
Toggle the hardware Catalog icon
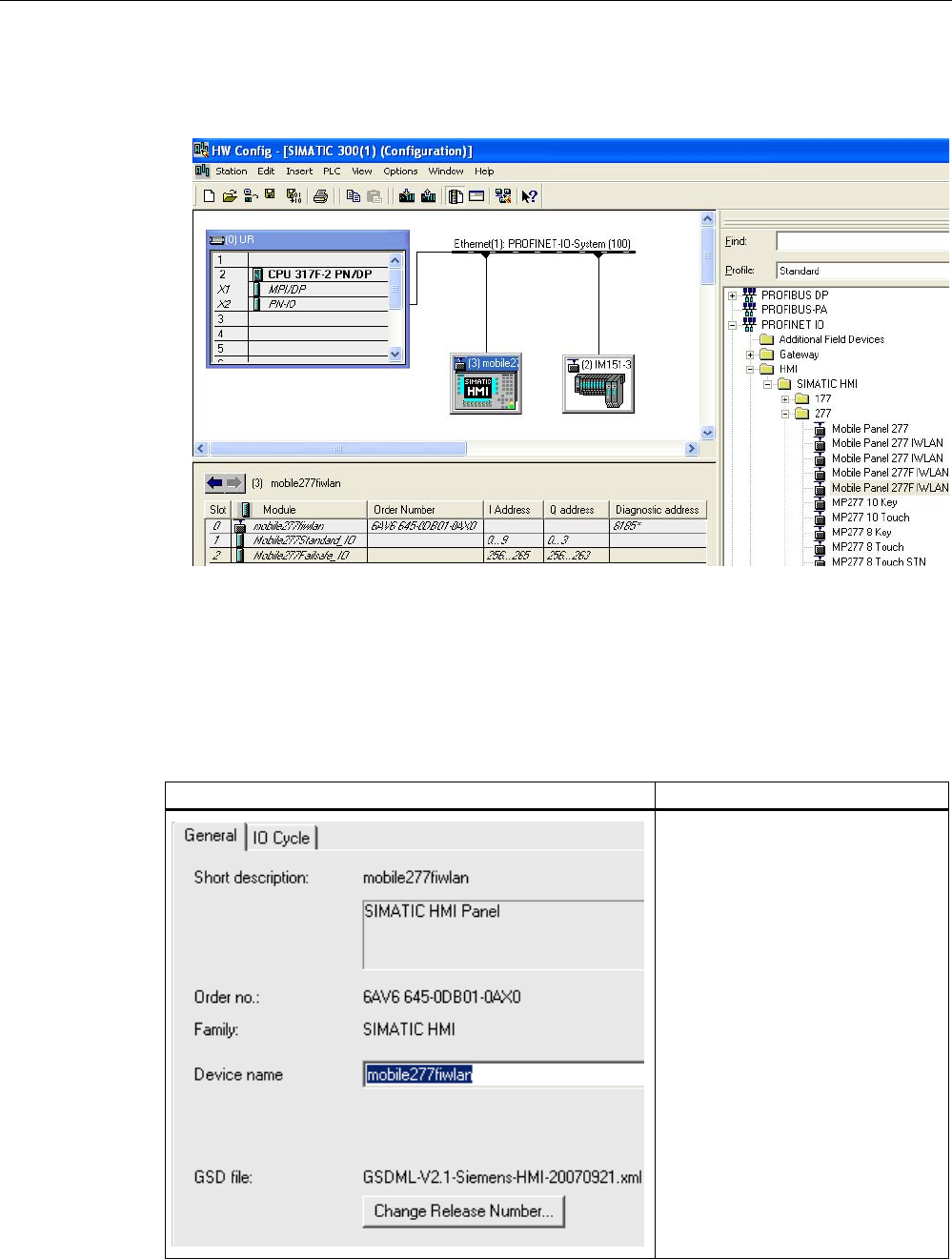coord(456,196)
